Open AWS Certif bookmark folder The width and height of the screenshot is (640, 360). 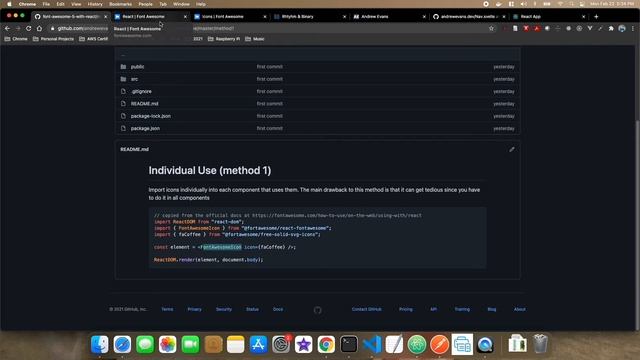coord(93,39)
